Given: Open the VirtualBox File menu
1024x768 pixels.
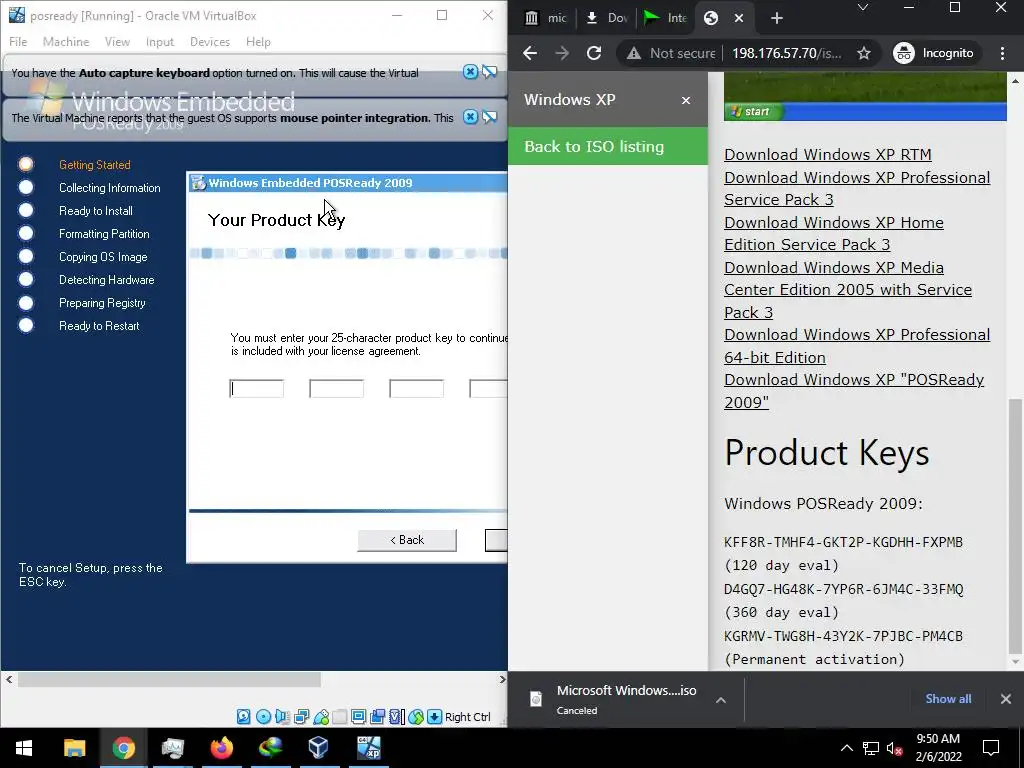Looking at the screenshot, I should (18, 42).
